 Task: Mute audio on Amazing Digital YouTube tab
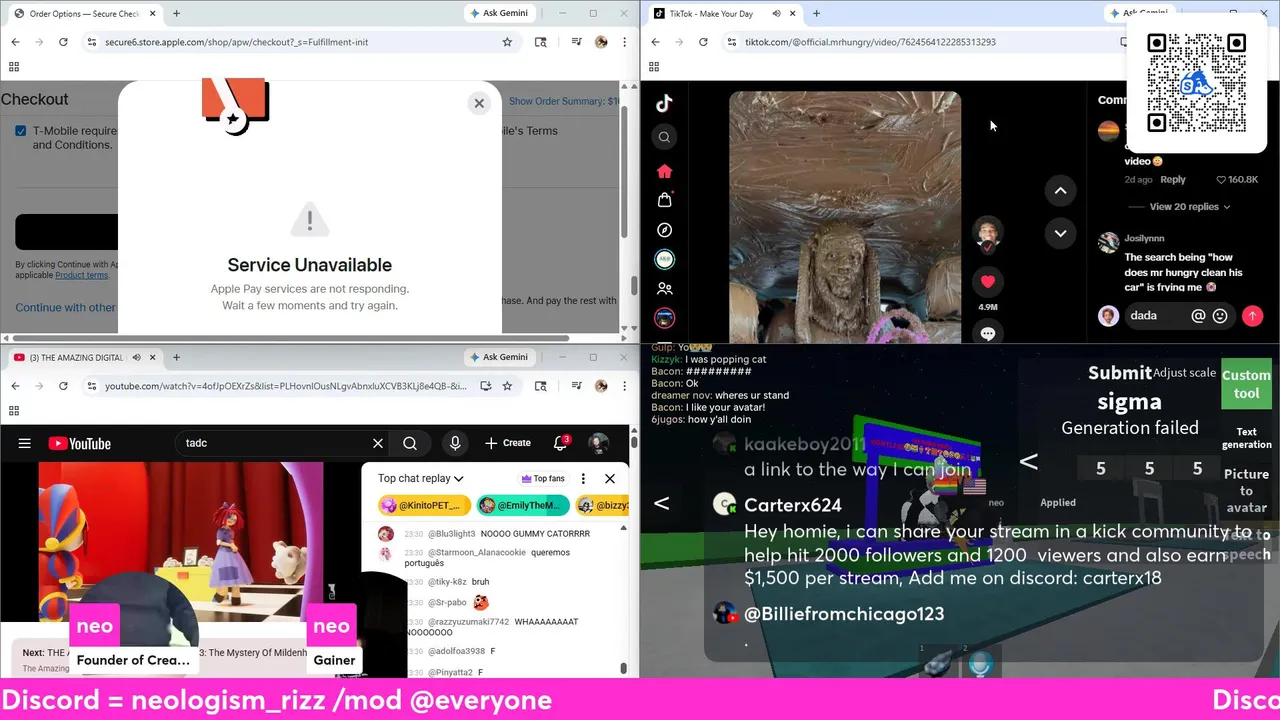[136, 357]
